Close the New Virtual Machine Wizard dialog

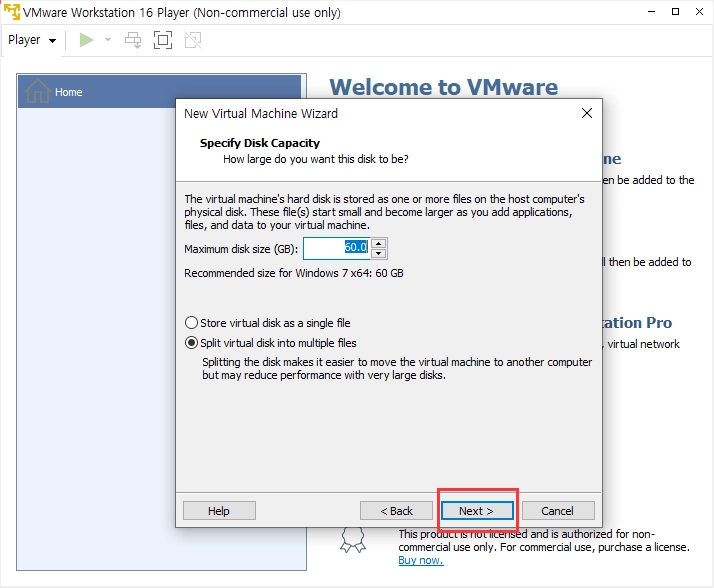tap(587, 113)
